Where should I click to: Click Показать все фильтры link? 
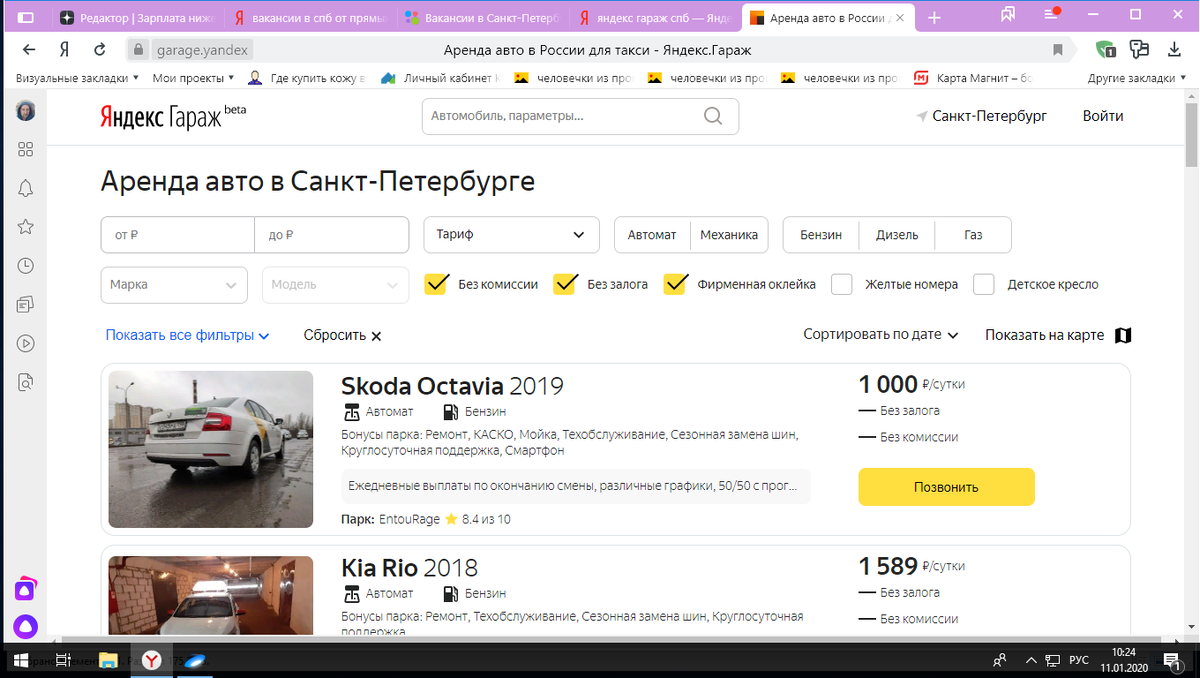click(x=180, y=335)
